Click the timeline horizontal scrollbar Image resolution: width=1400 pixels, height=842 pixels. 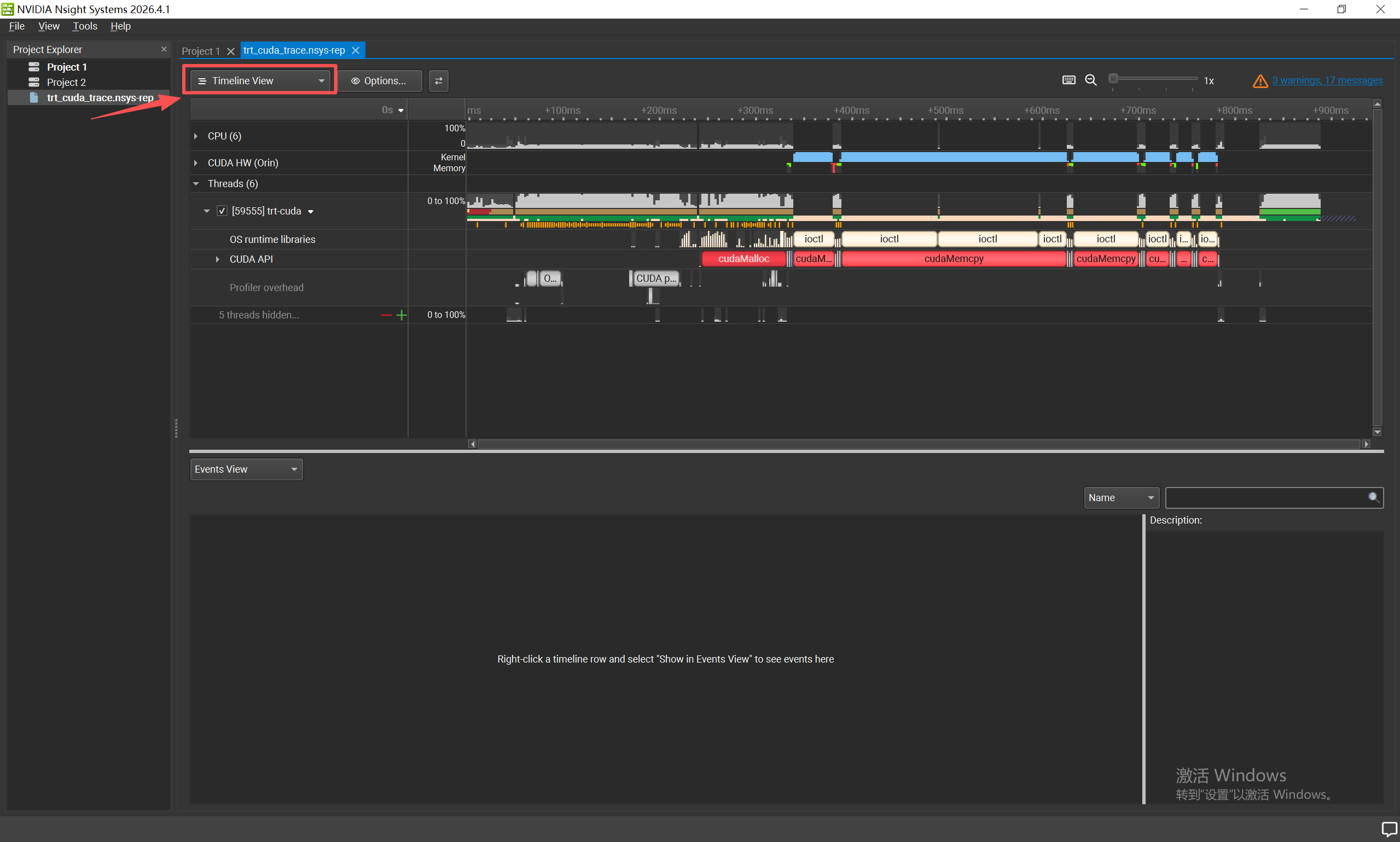point(919,444)
